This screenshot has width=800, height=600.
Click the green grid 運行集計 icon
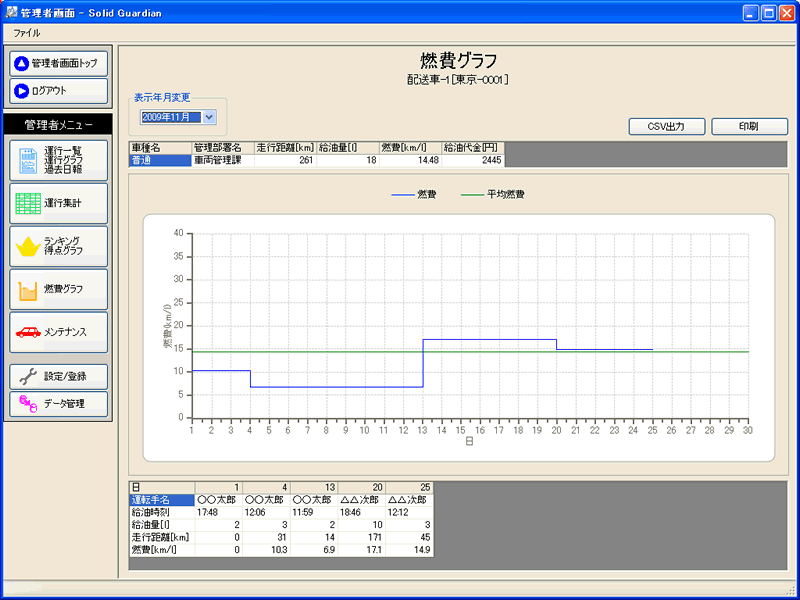(x=28, y=204)
